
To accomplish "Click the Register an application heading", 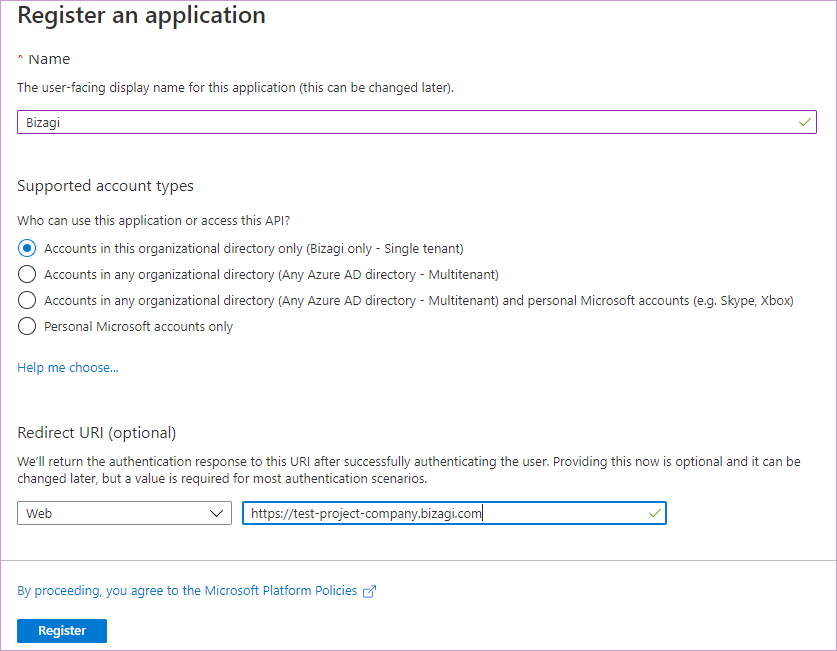I will click(141, 15).
